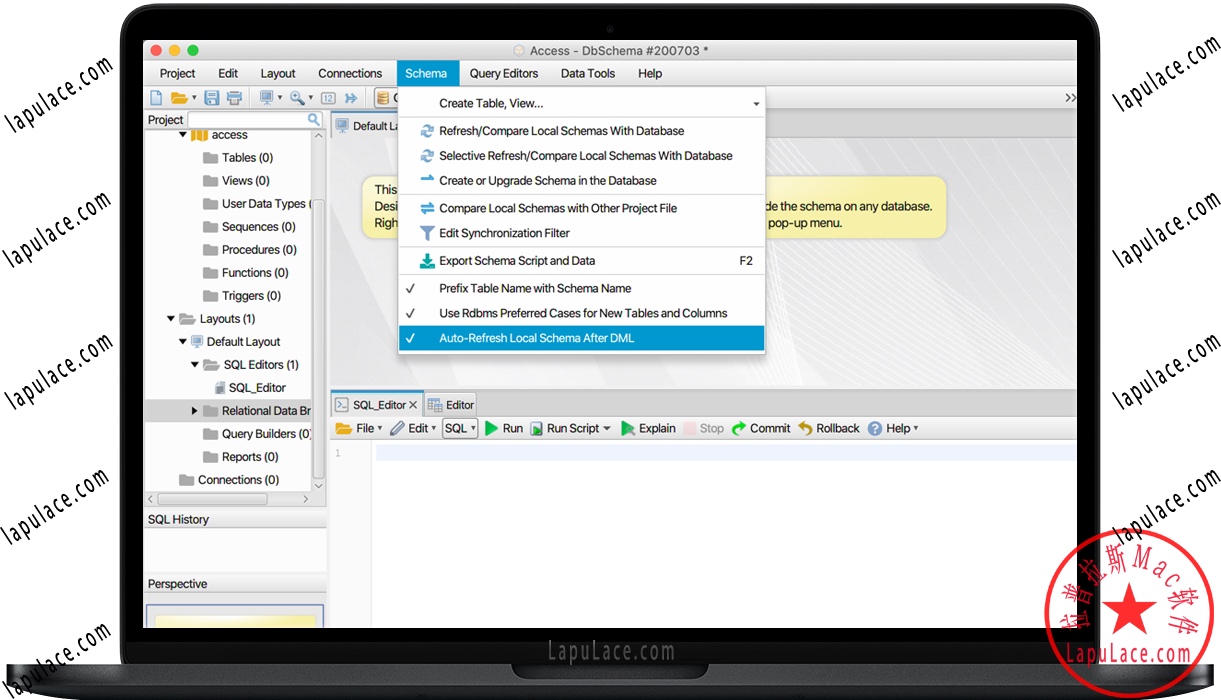1221x700 pixels.
Task: Open the Query Editors menu
Action: pos(504,73)
